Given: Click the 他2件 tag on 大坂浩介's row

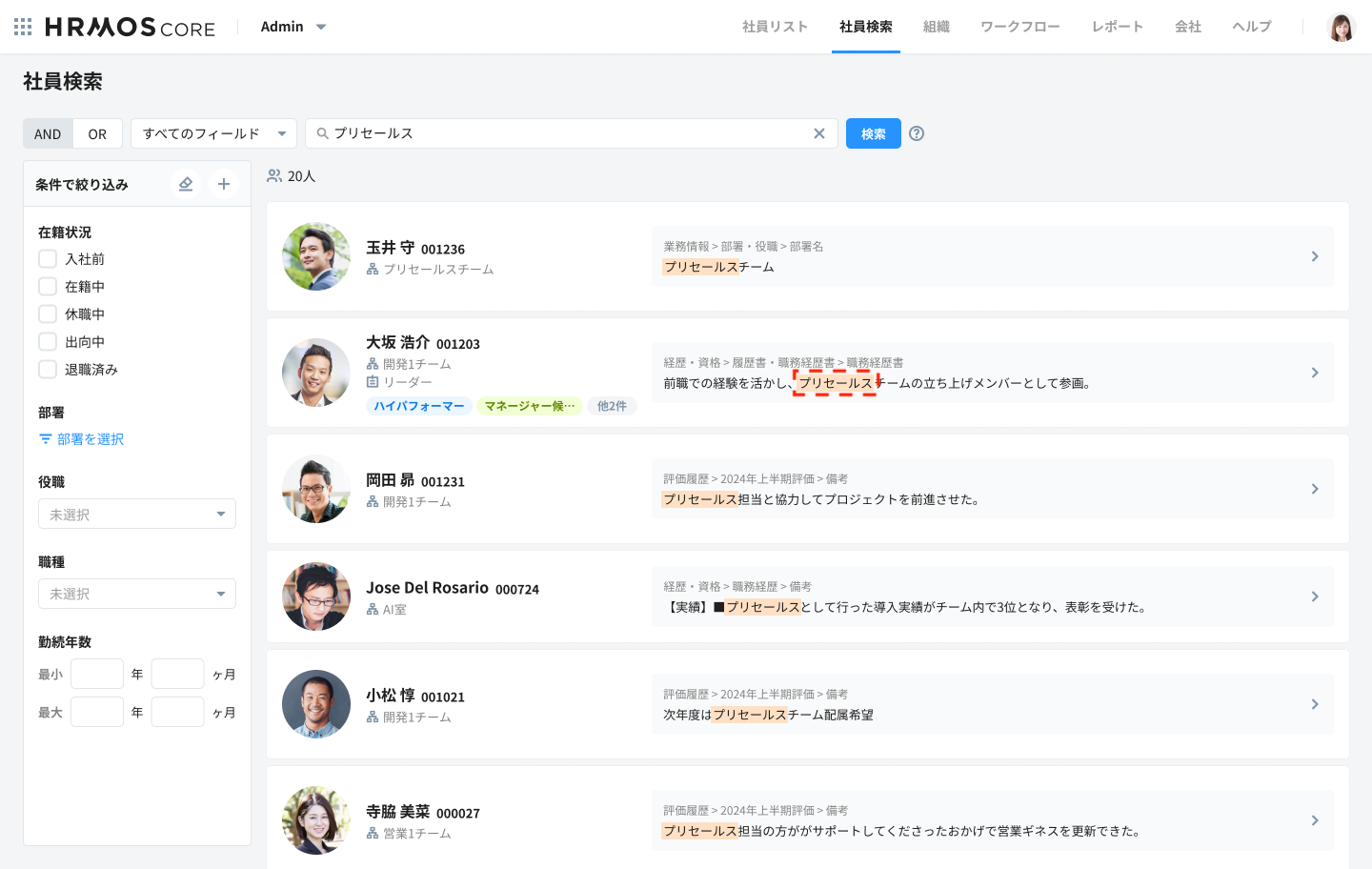Looking at the screenshot, I should pos(612,406).
